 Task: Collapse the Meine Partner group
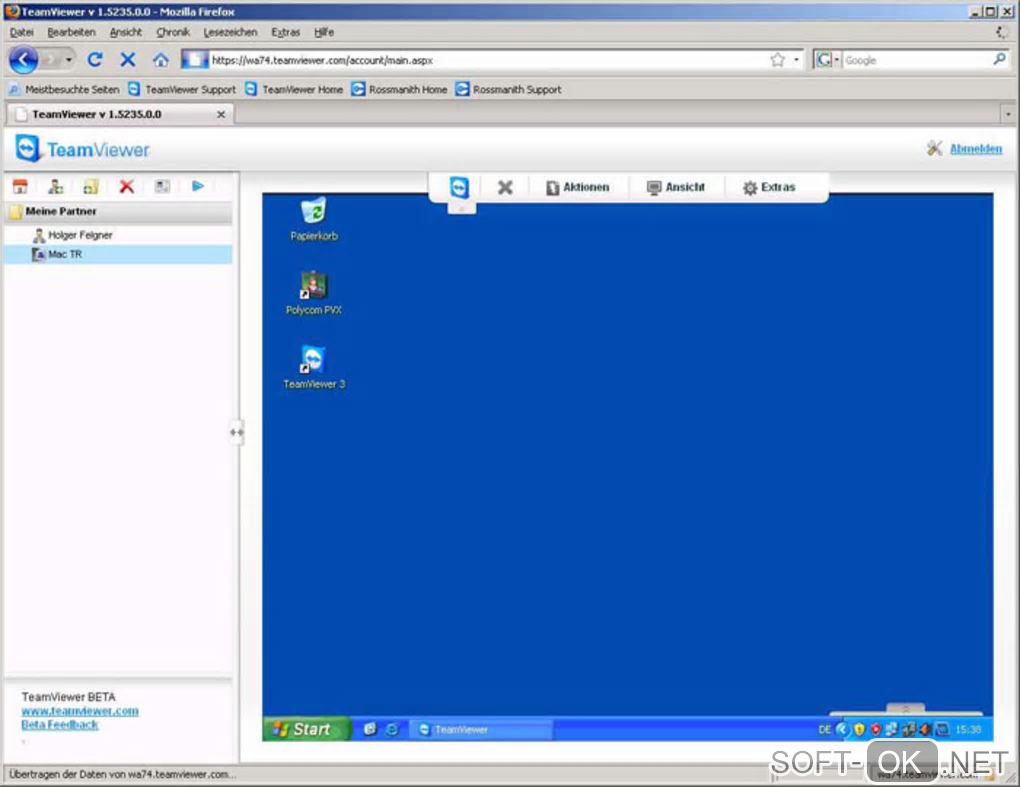coord(118,211)
